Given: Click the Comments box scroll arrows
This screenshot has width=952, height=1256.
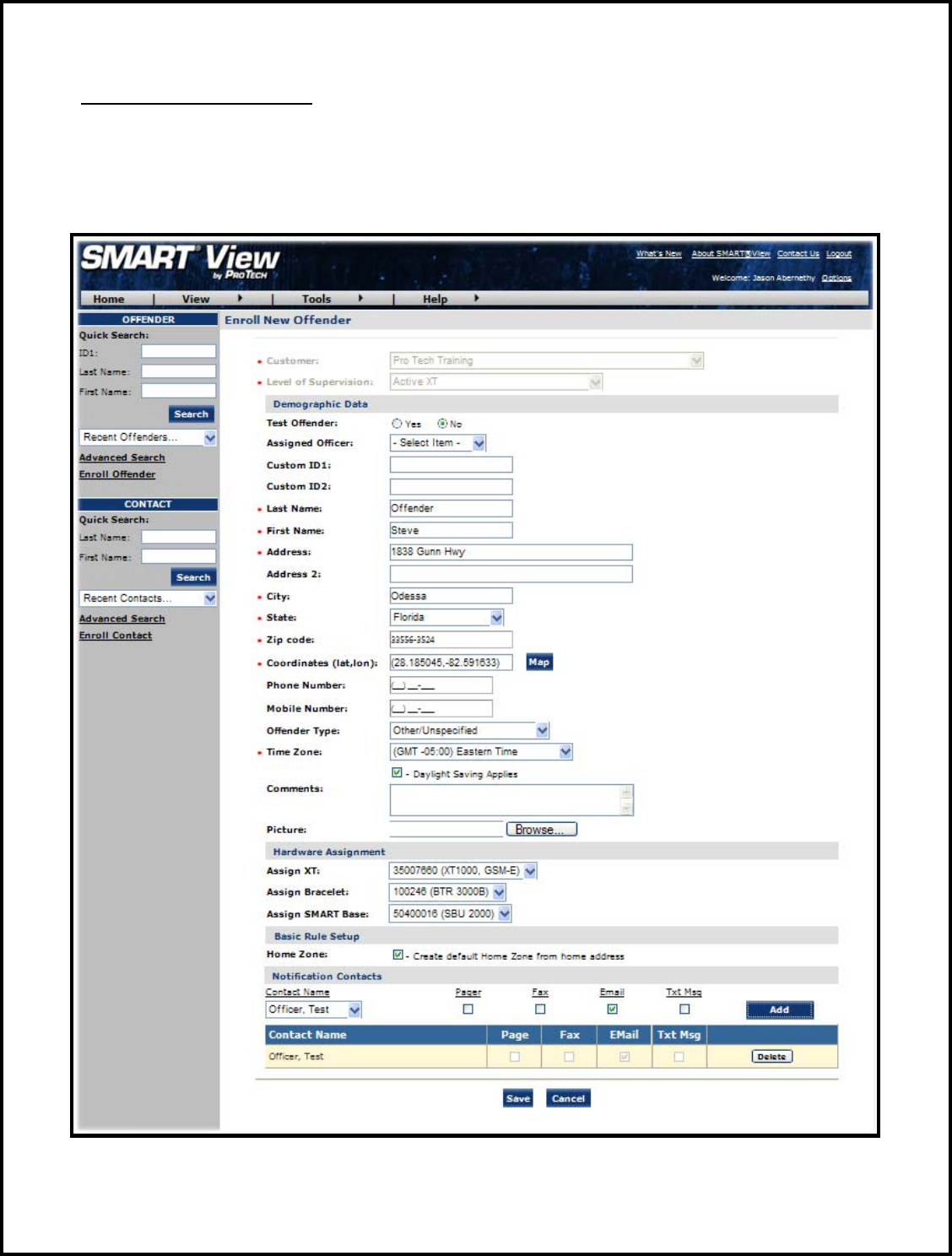Looking at the screenshot, I should pyautogui.click(x=627, y=800).
